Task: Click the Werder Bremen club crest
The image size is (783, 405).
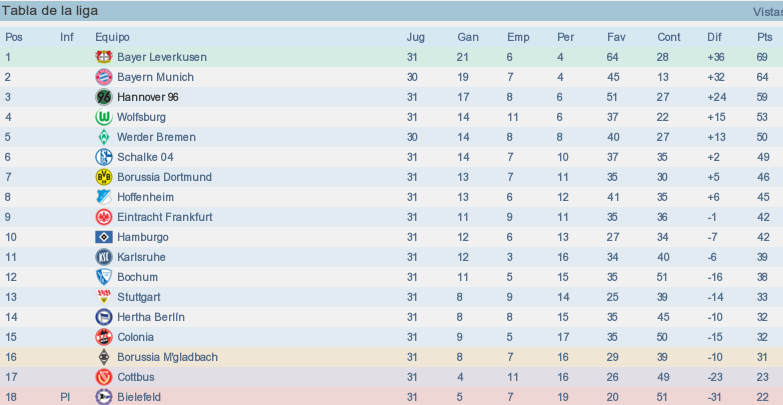Action: tap(104, 137)
